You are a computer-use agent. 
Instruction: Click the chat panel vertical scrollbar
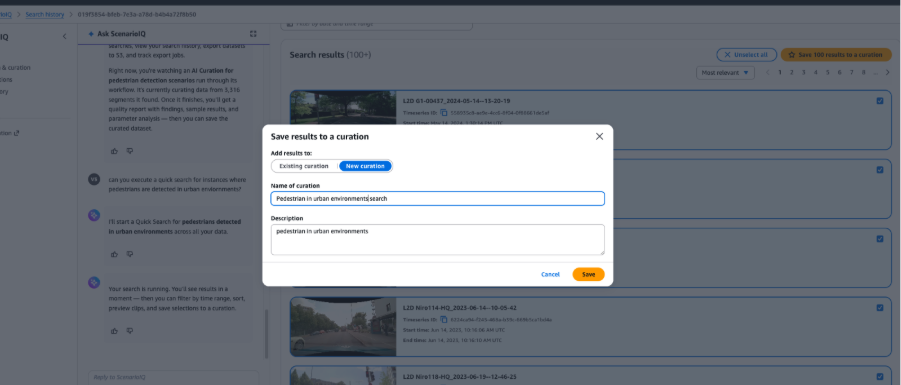pyautogui.click(x=266, y=334)
